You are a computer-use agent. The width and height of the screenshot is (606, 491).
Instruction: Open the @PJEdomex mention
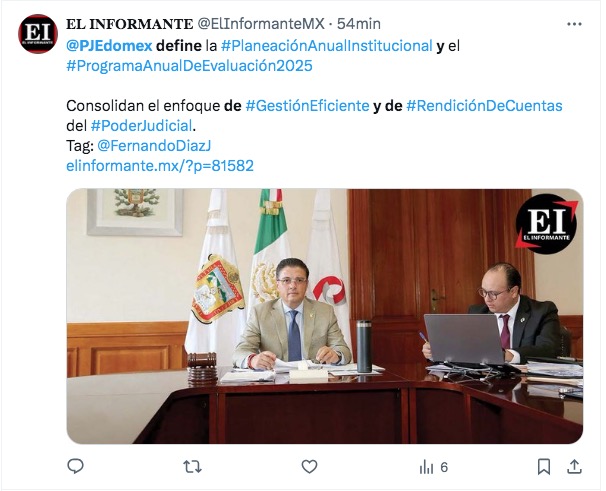point(109,46)
